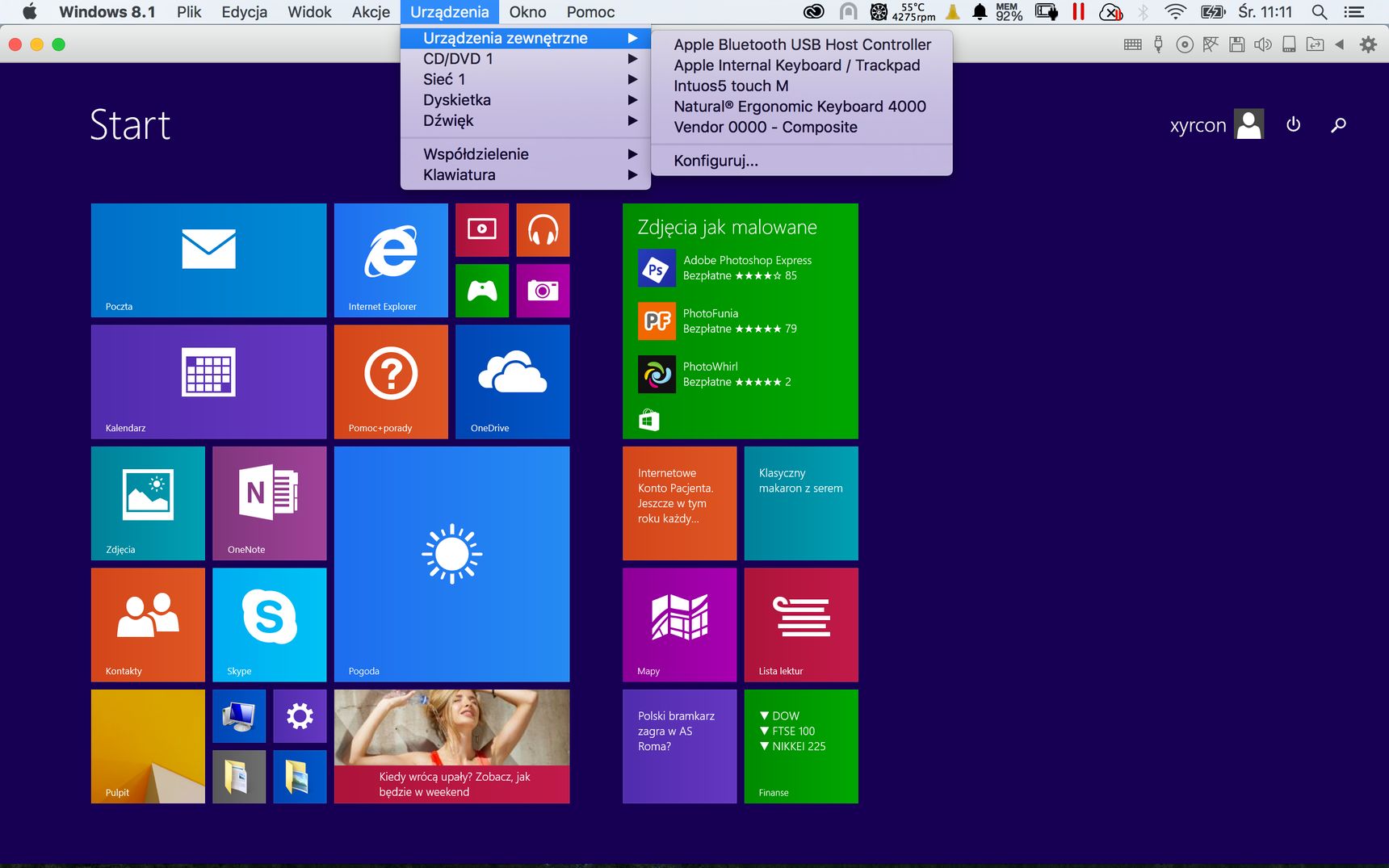Expand the Dyskietka submenu
Screen dimensions: 1389x868
tap(526, 100)
